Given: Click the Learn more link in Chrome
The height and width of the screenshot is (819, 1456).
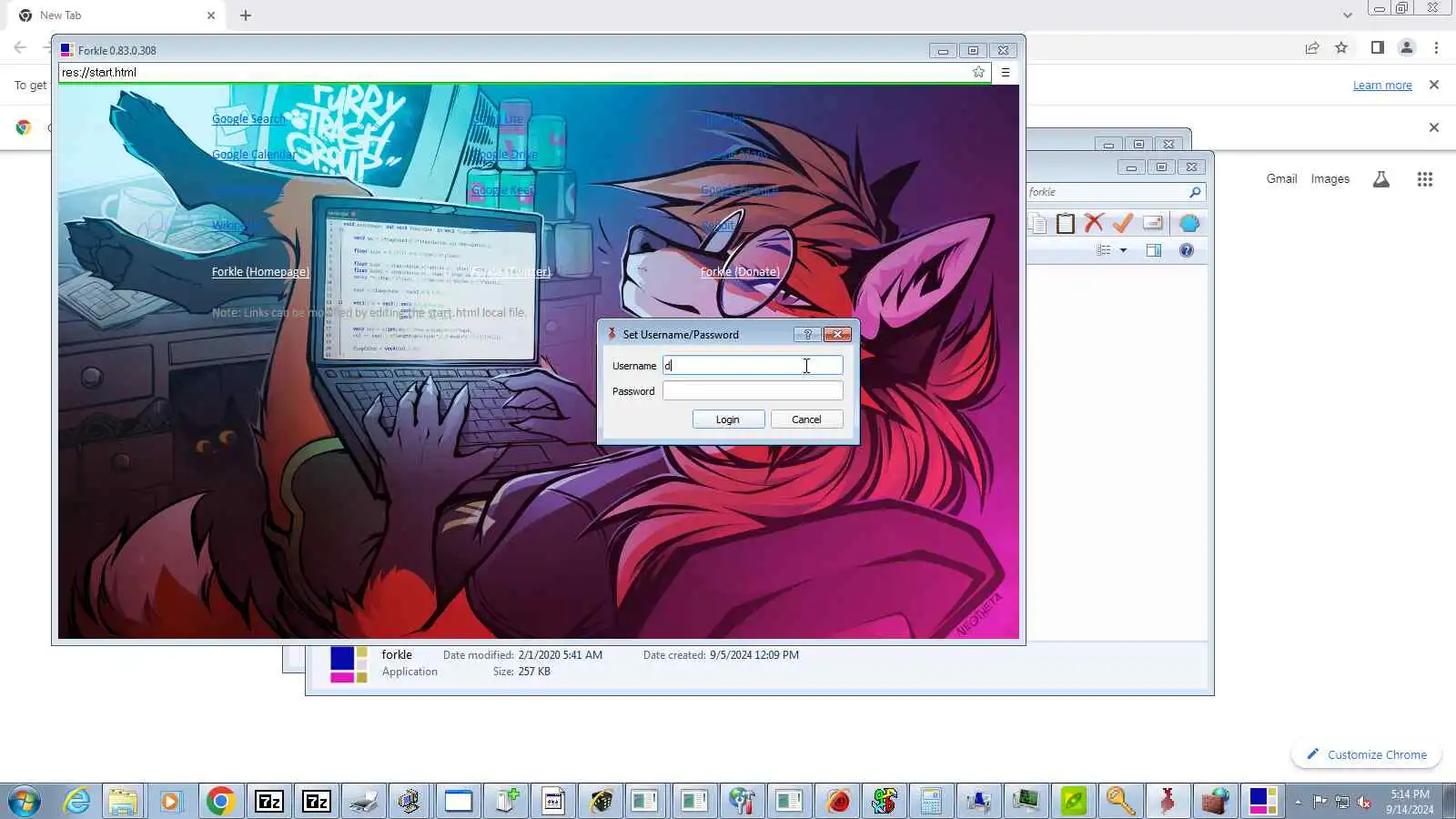Looking at the screenshot, I should pos(1382,85).
